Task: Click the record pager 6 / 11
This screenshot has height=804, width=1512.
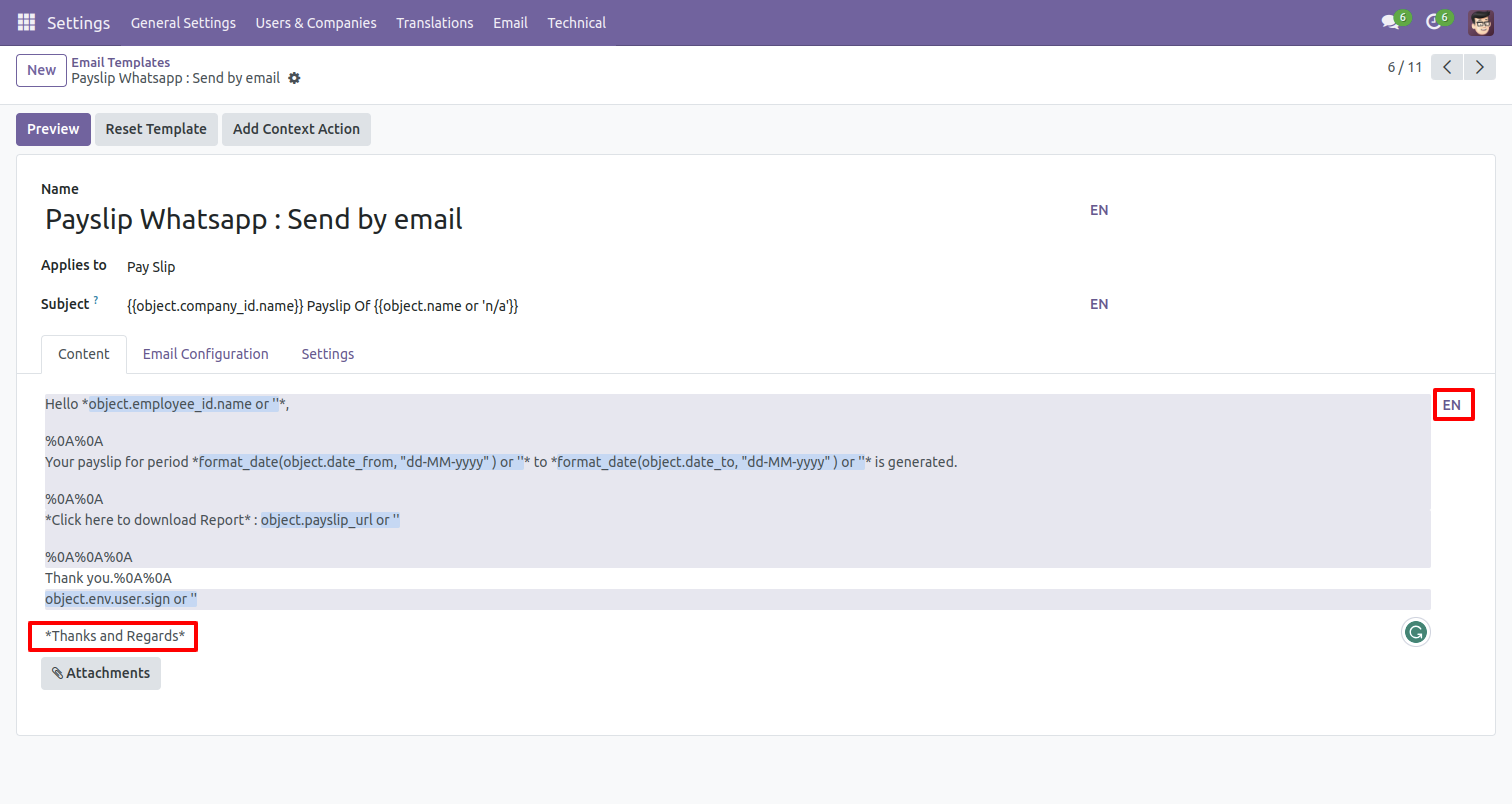Action: click(1404, 67)
